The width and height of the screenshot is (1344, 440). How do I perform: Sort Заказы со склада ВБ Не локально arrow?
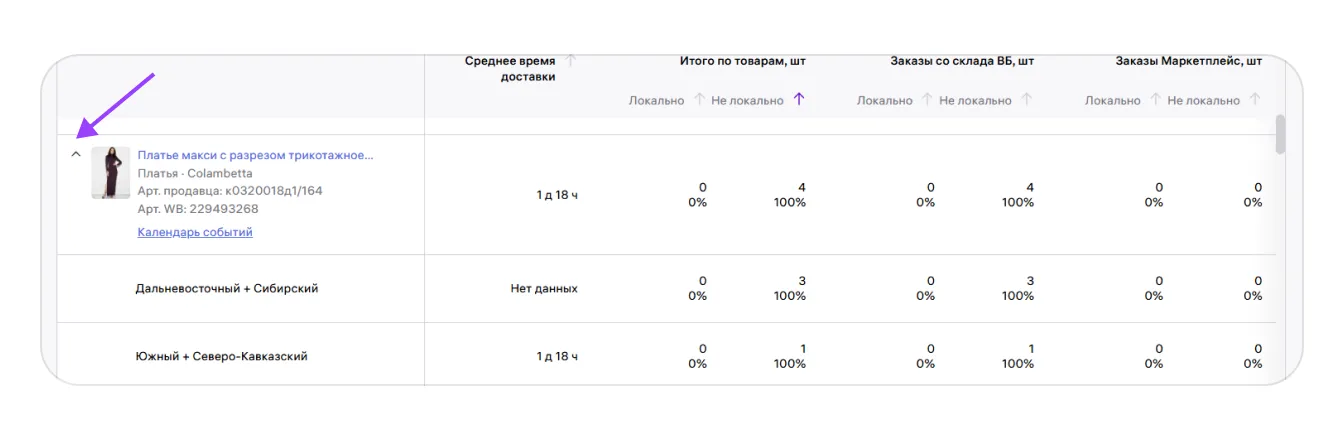[x=1027, y=100]
